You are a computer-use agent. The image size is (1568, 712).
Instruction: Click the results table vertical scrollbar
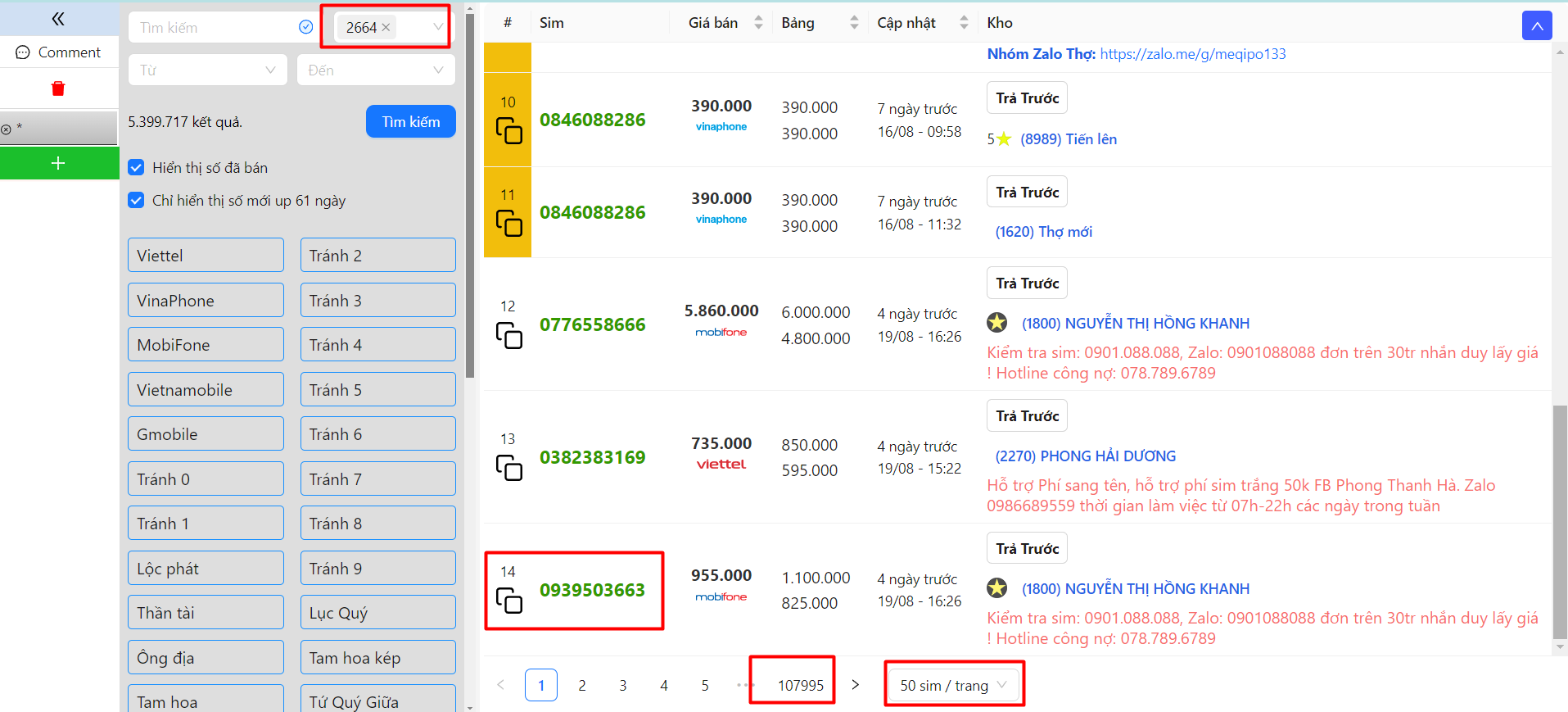(1560, 521)
